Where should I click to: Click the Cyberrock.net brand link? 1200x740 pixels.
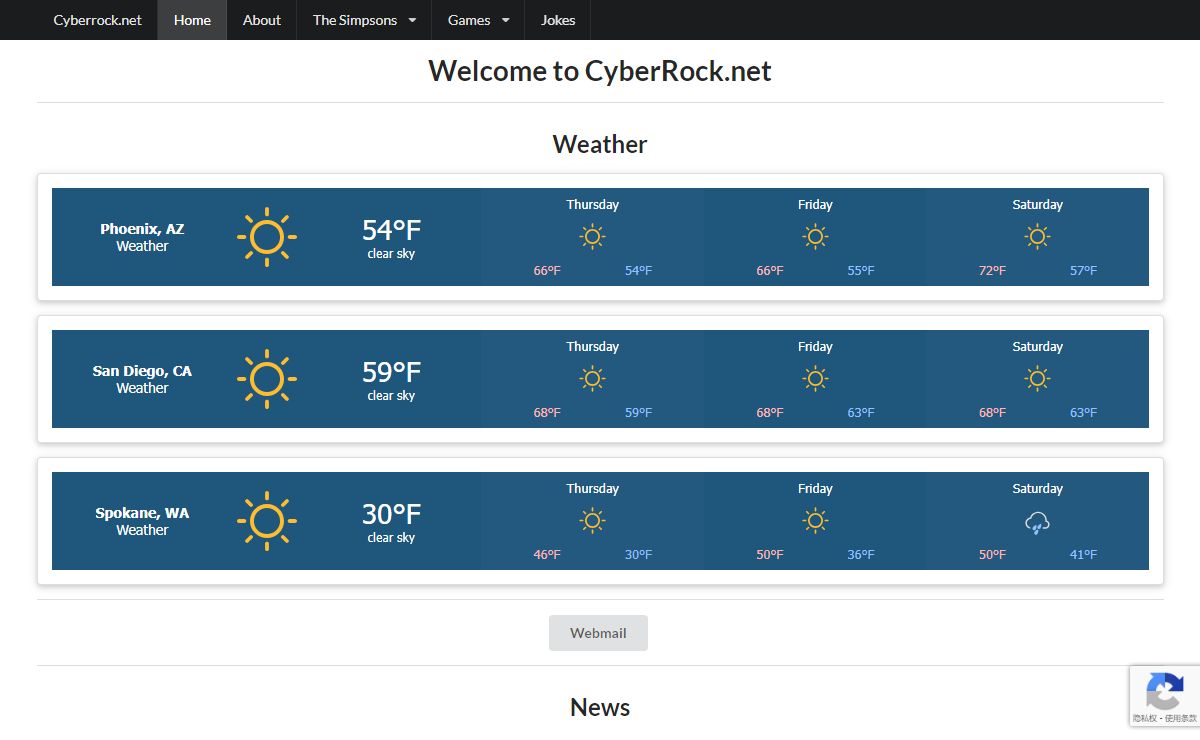pos(98,20)
